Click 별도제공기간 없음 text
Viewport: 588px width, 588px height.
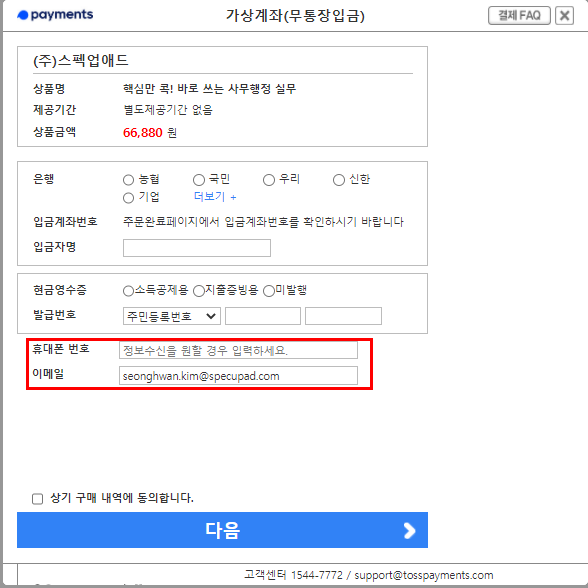click(168, 110)
